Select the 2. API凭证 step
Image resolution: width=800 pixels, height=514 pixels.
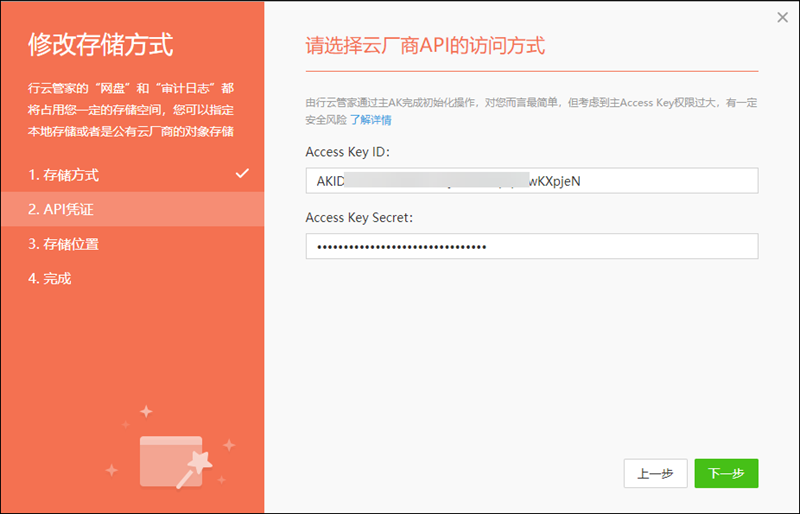click(61, 209)
